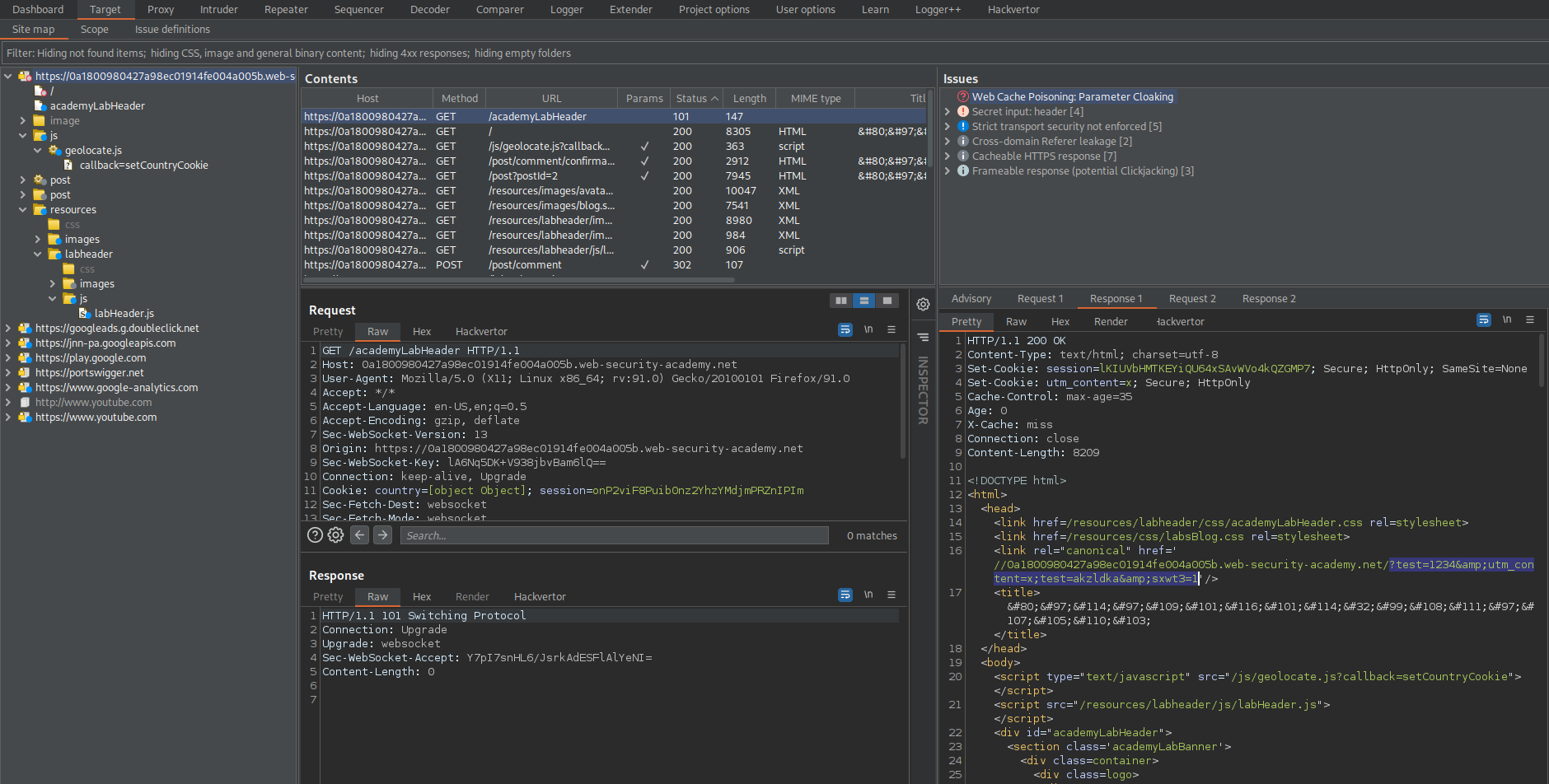Select the left split layout icon

[x=840, y=301]
